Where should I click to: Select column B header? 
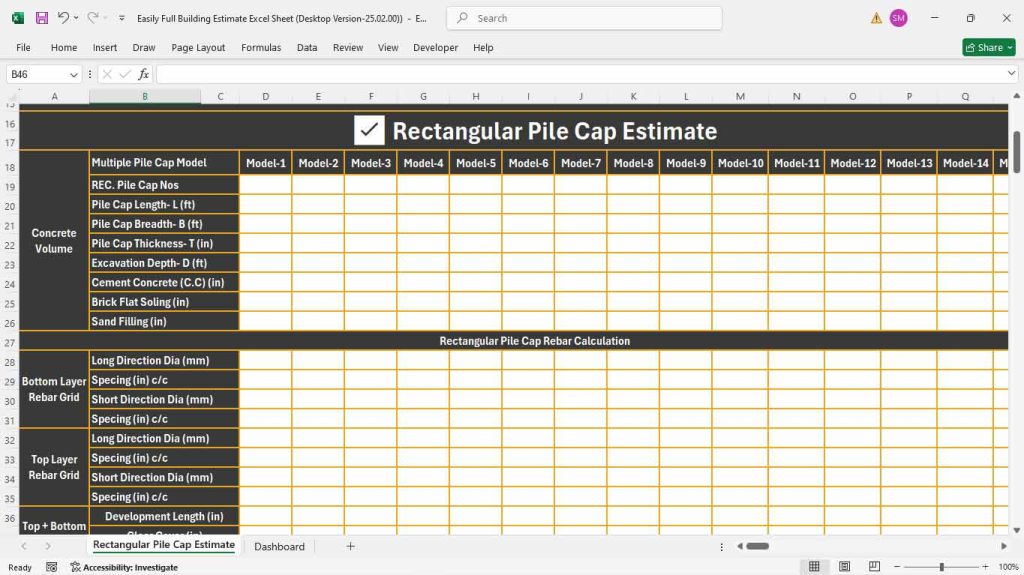[145, 96]
